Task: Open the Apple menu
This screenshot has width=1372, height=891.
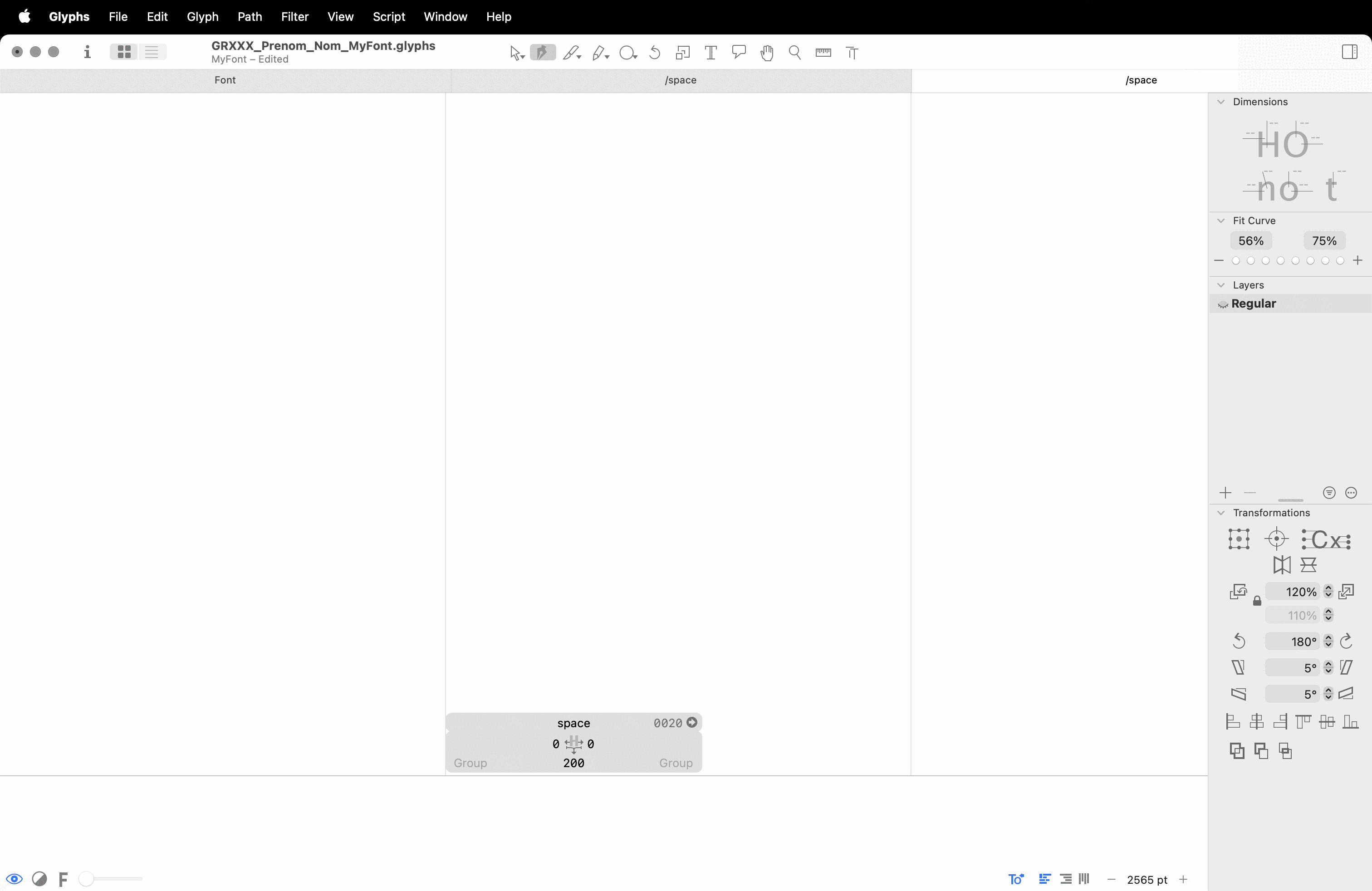Action: (24, 16)
